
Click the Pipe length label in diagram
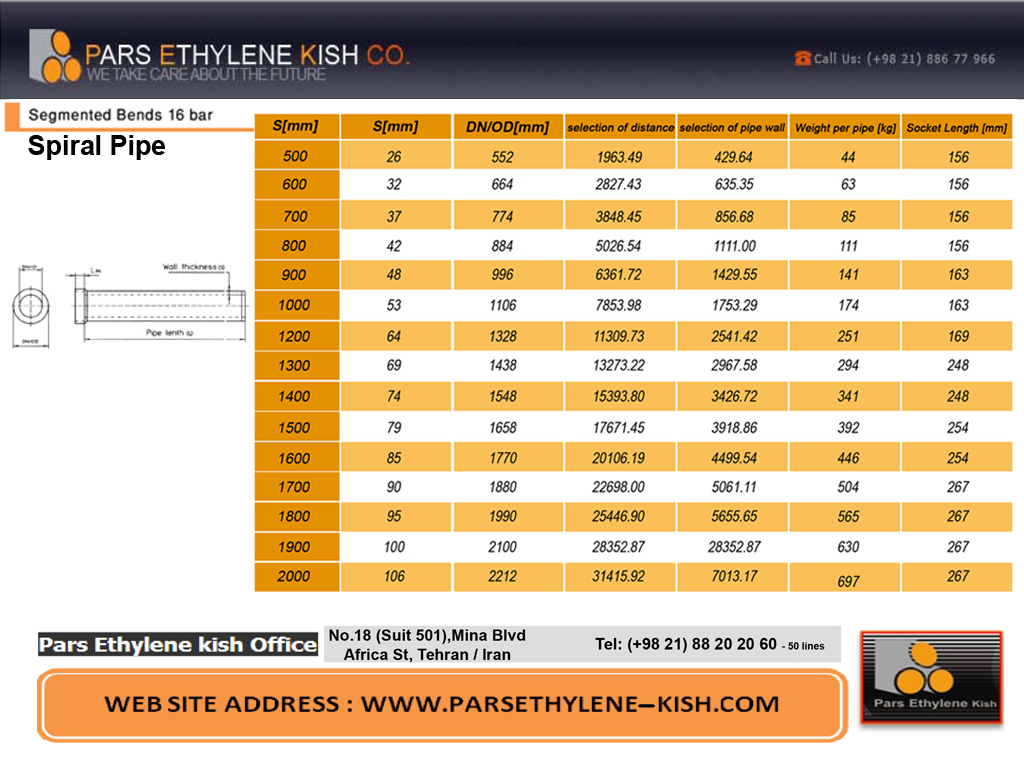[169, 332]
